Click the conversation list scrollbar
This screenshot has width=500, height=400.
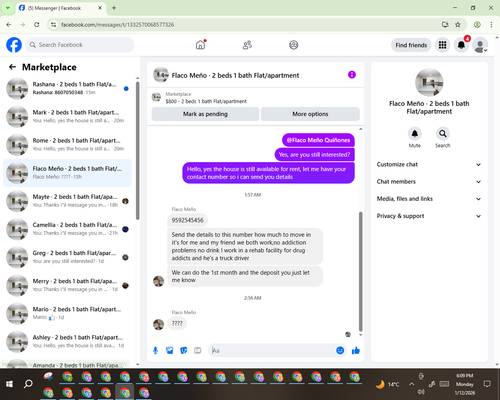click(137, 150)
